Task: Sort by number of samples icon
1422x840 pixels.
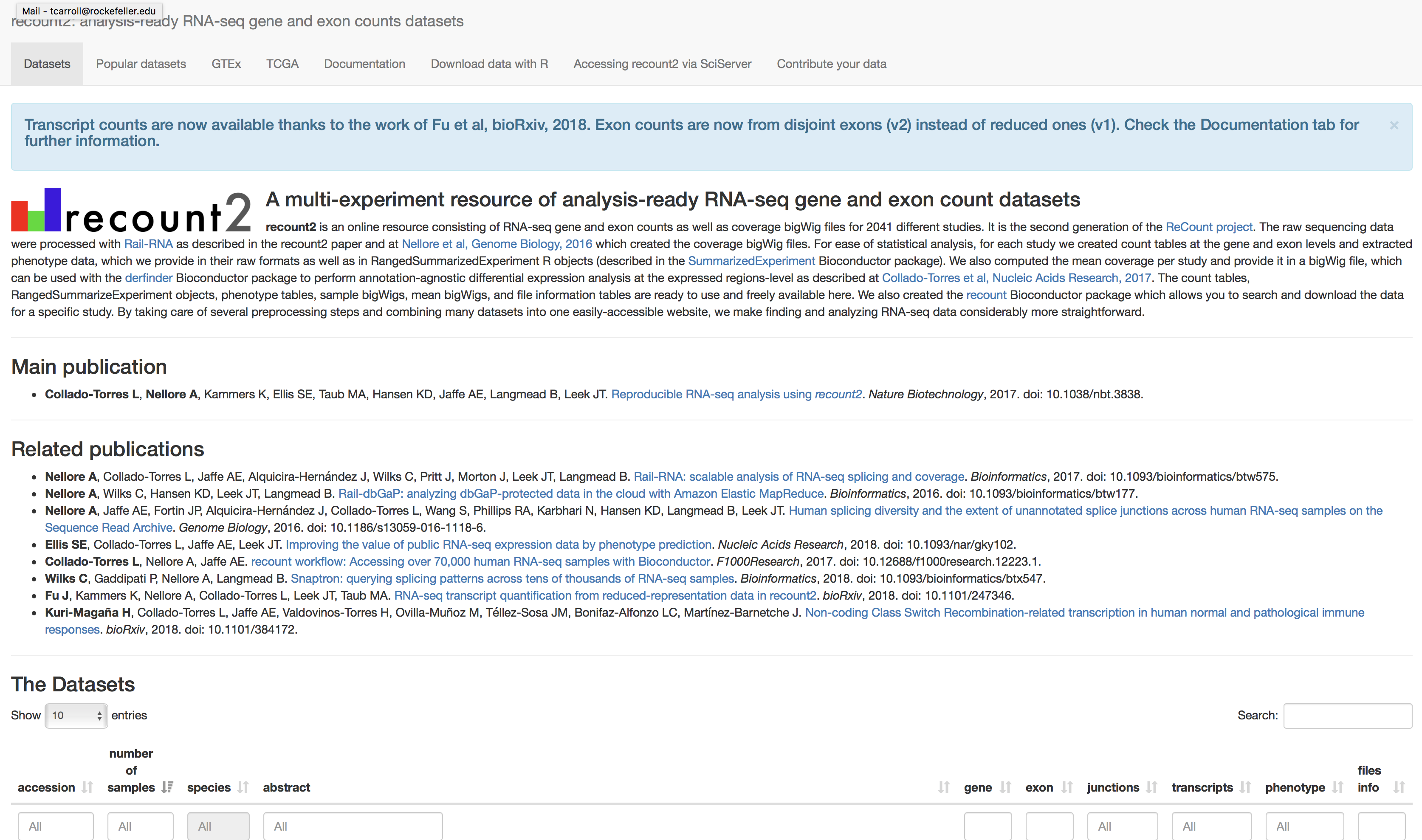Action: 167,787
